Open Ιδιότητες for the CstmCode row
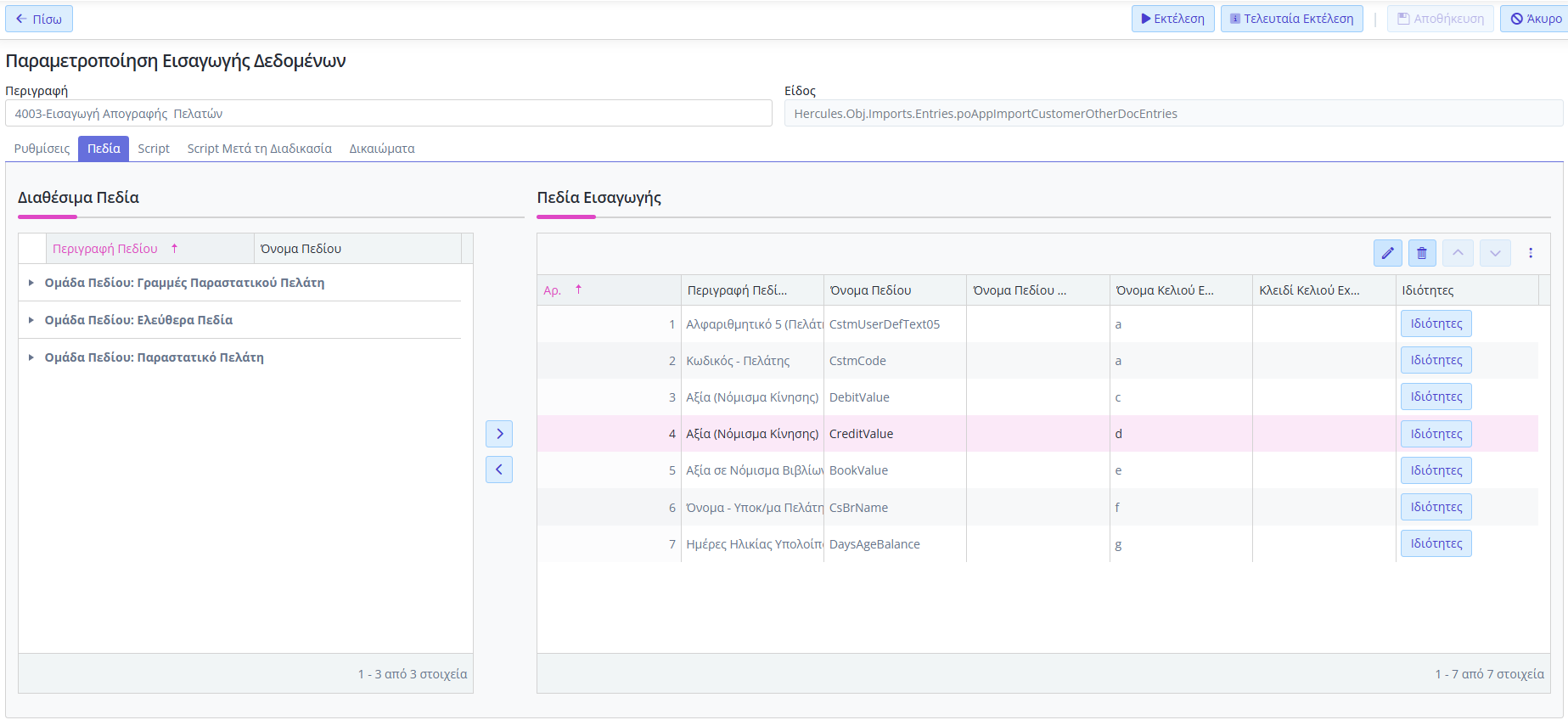1568x720 pixels. coord(1436,360)
